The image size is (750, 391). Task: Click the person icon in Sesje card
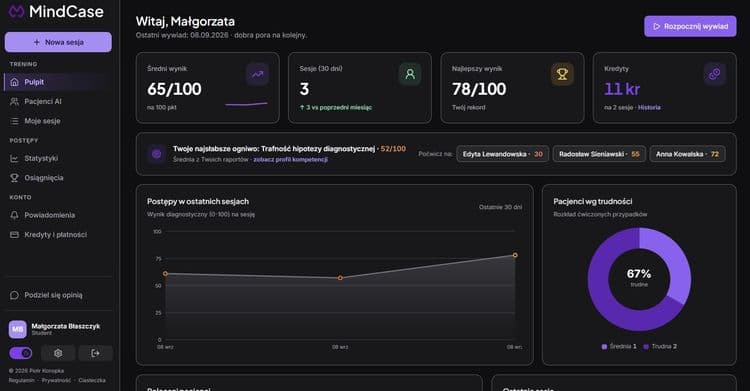tap(410, 74)
